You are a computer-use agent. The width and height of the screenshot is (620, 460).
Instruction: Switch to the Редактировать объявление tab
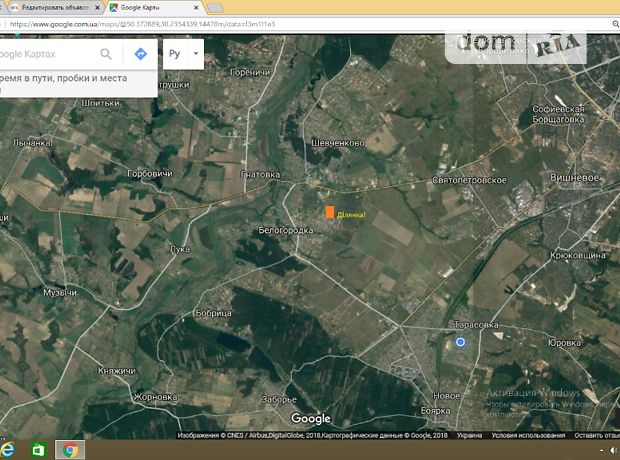(55, 8)
